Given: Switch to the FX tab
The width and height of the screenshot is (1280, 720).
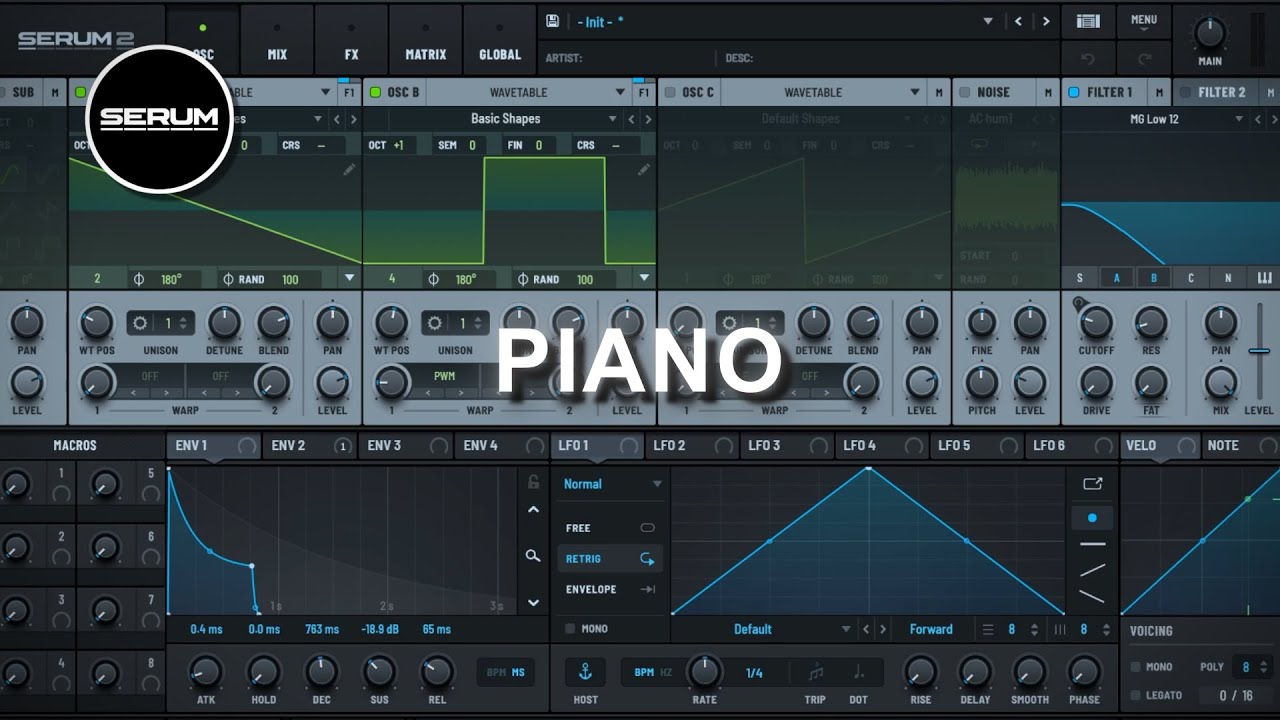Looking at the screenshot, I should point(351,40).
